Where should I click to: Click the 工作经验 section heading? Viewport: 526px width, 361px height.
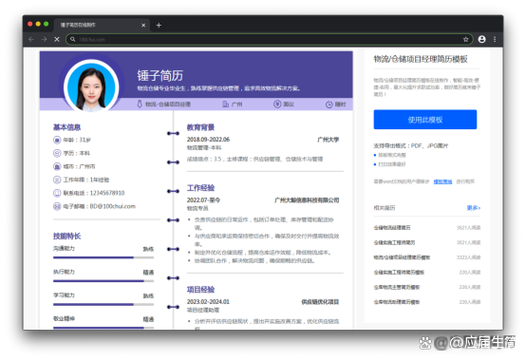[201, 188]
